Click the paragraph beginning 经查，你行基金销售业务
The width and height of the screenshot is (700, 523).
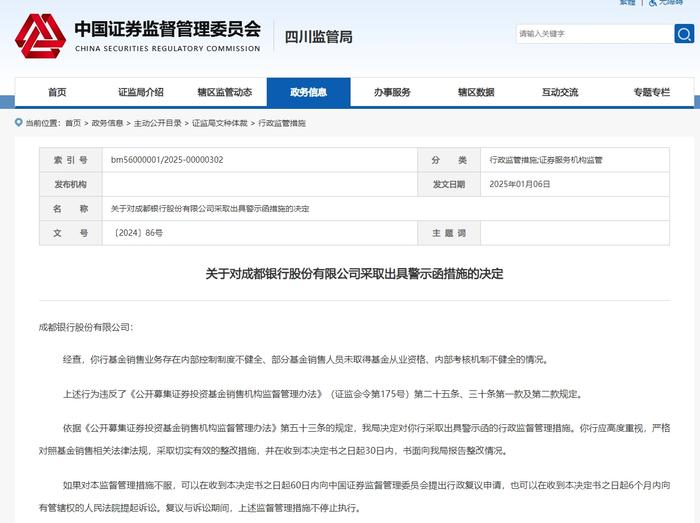[x=306, y=360]
